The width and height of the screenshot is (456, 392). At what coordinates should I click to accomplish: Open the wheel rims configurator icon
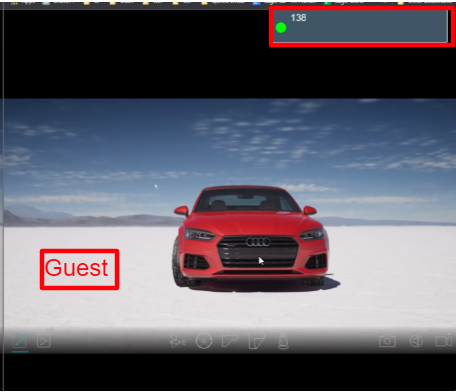[204, 341]
